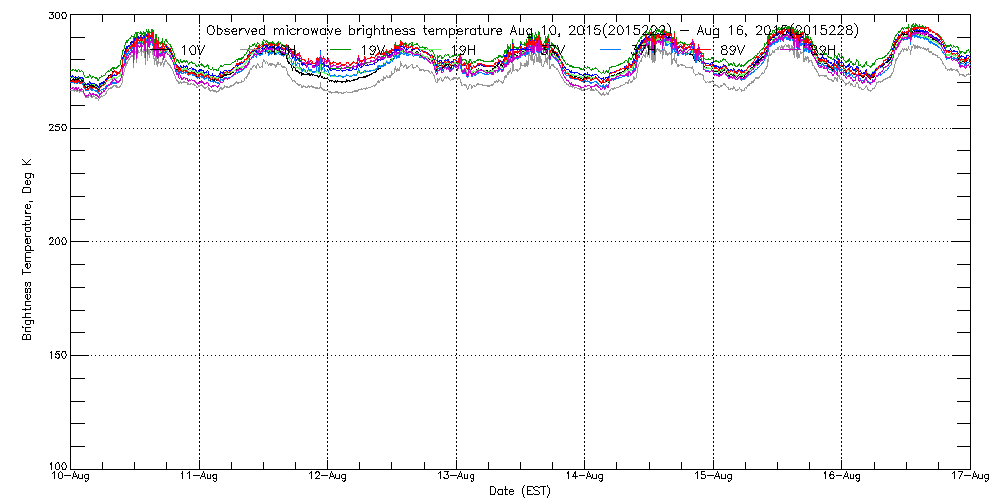Click the 10-Aug x-axis tick label
Screen dimensions: 1000x500
coord(71,477)
